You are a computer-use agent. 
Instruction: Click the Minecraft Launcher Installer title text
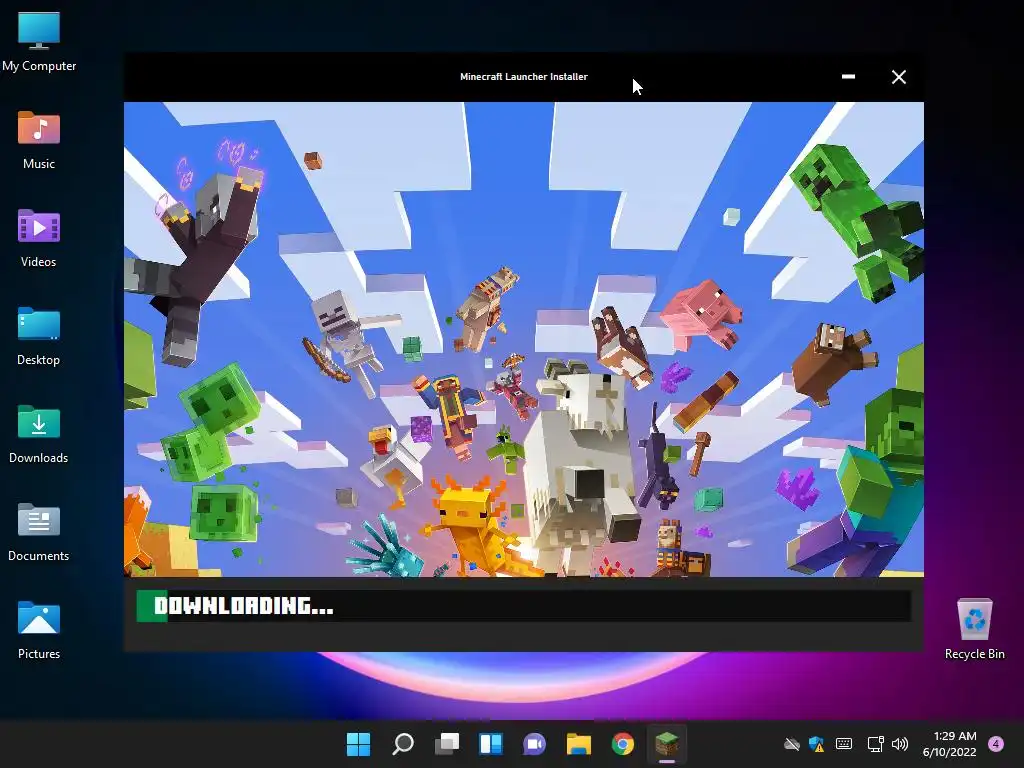coord(524,77)
